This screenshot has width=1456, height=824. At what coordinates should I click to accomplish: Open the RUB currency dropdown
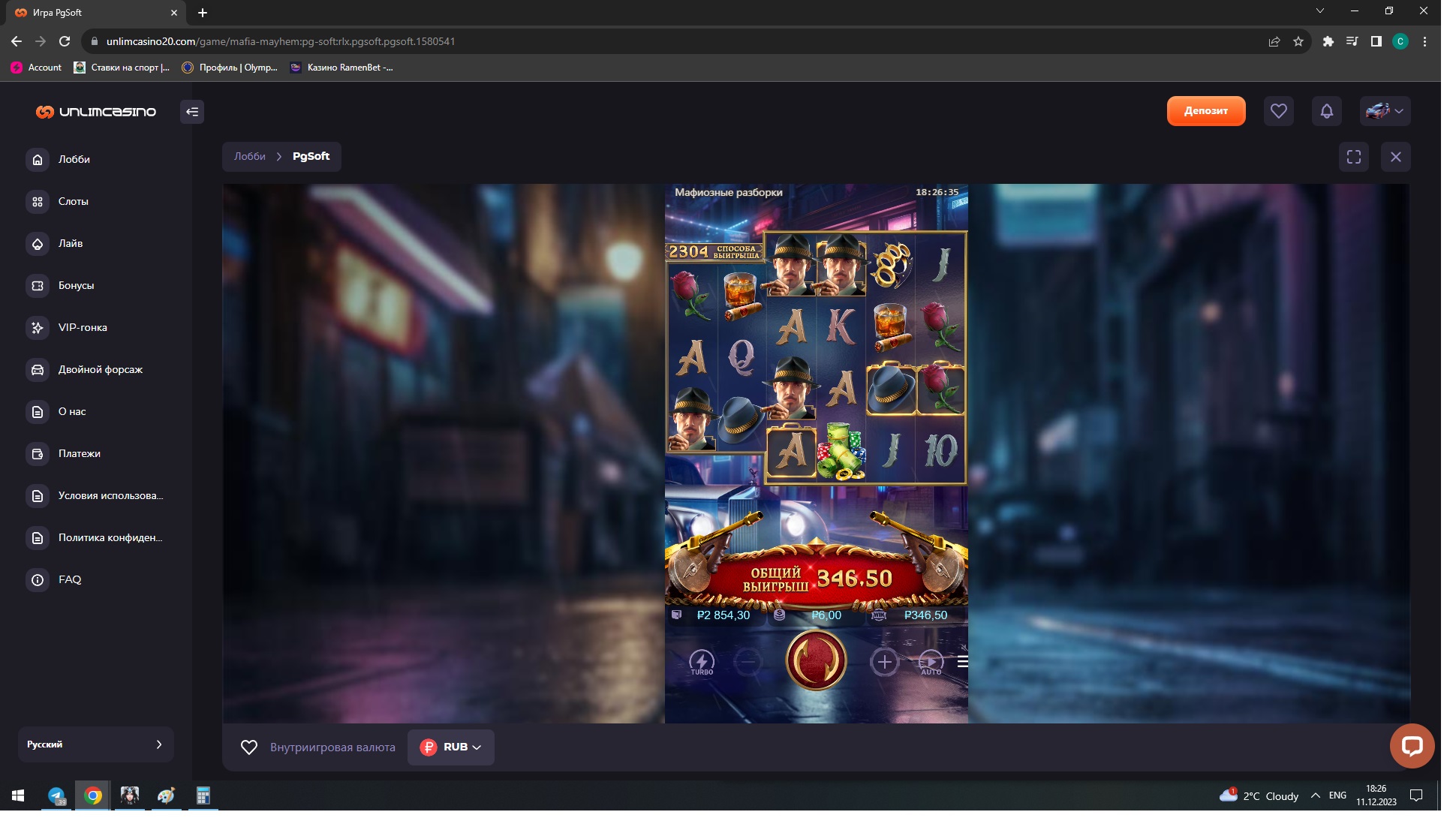[451, 747]
